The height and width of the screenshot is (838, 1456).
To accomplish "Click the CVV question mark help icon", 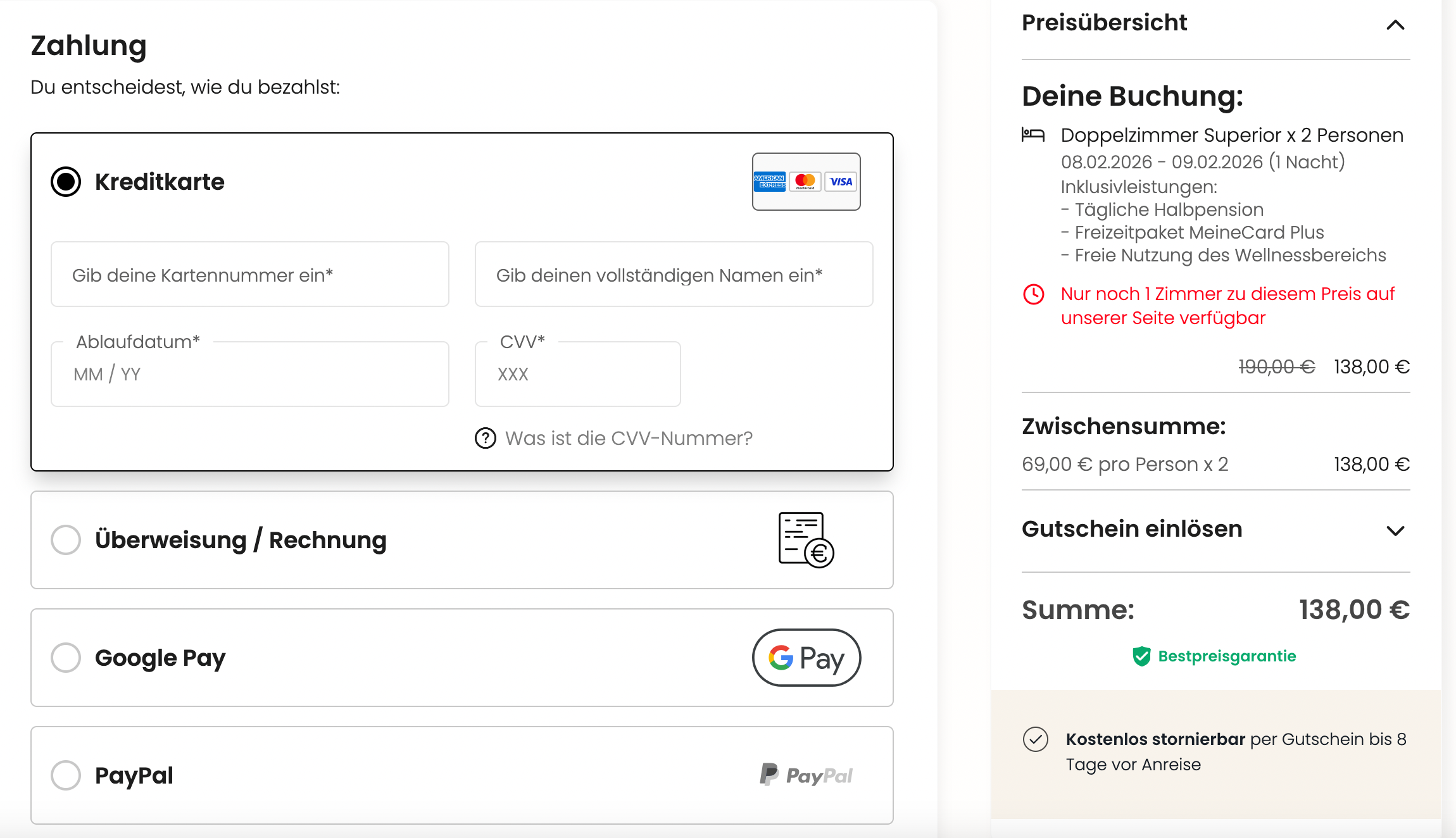I will (x=486, y=438).
